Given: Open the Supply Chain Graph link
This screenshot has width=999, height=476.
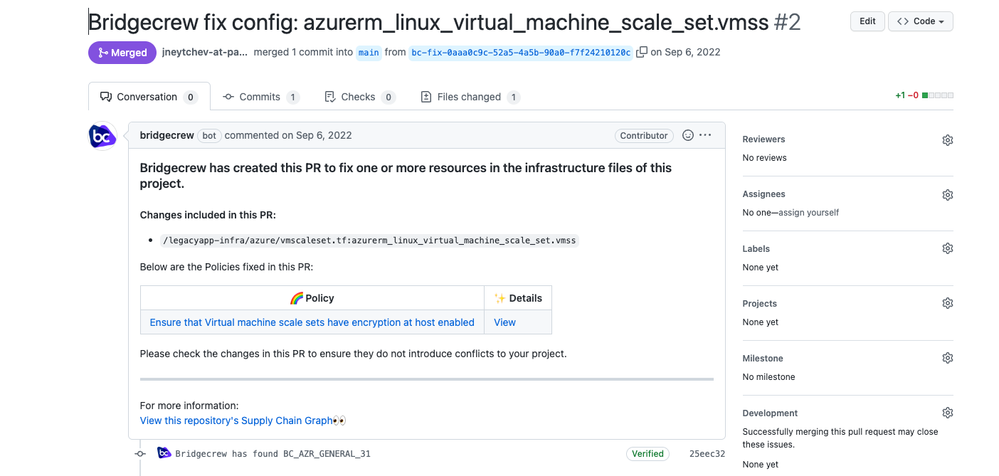Looking at the screenshot, I should tap(236, 421).
